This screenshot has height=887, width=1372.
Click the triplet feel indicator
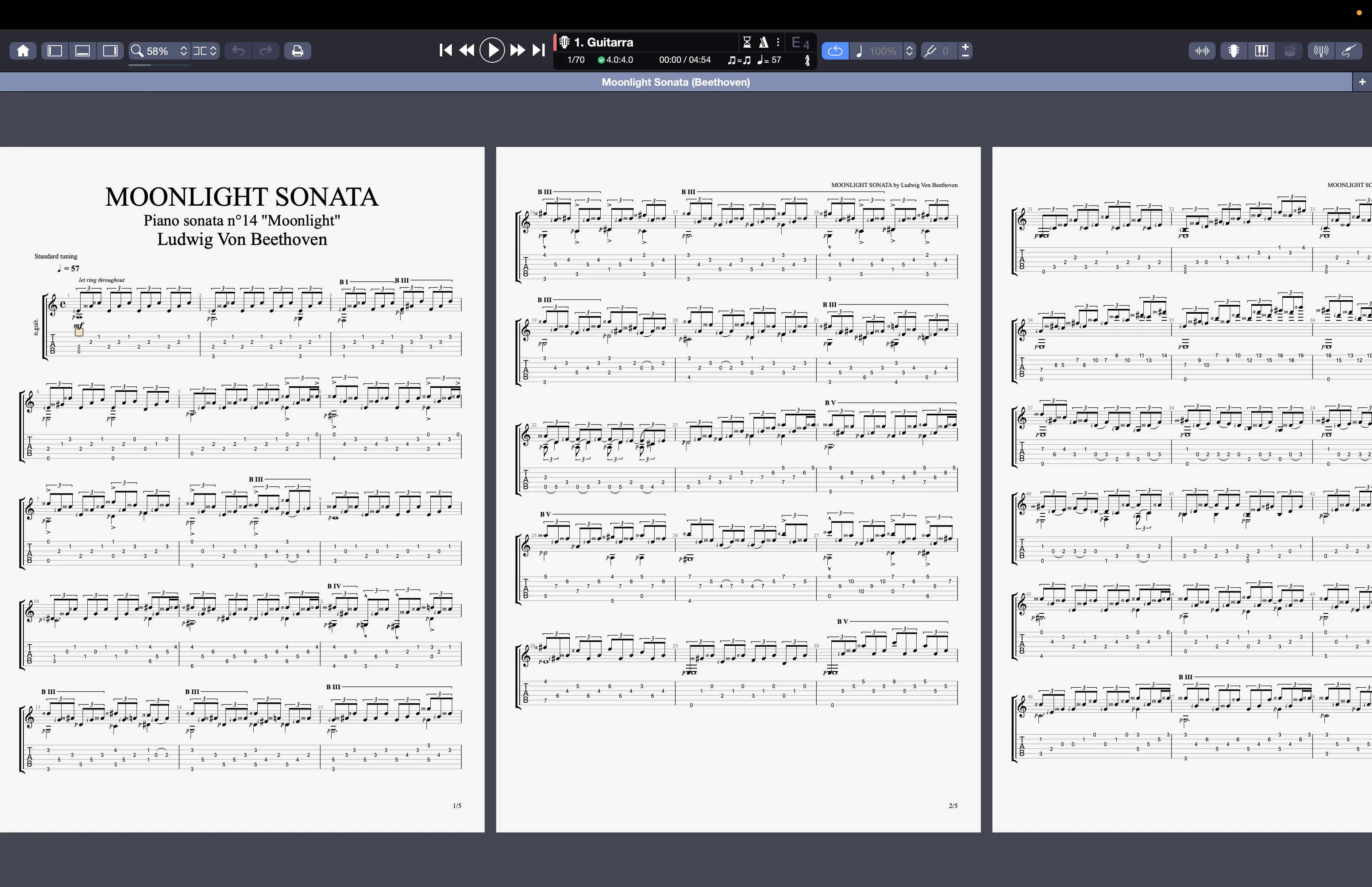tap(739, 60)
